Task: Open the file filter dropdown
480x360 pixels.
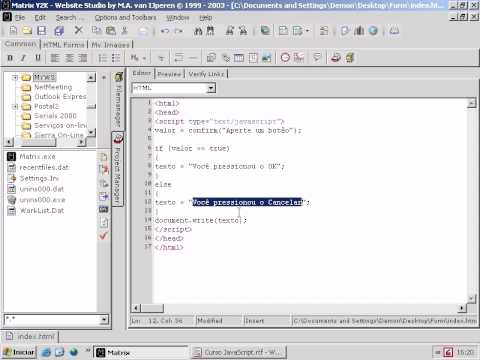Action: click(x=104, y=320)
